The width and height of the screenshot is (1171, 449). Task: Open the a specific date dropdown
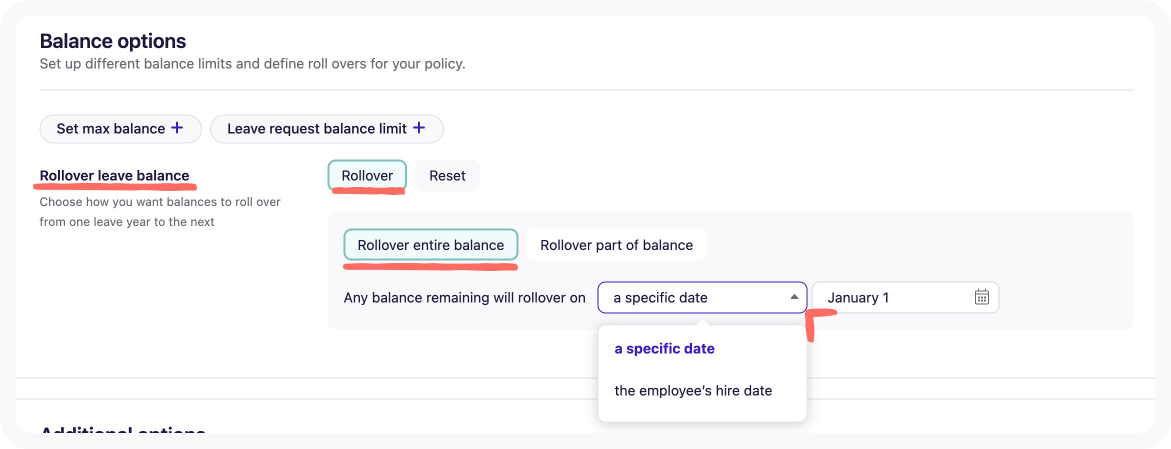[702, 297]
